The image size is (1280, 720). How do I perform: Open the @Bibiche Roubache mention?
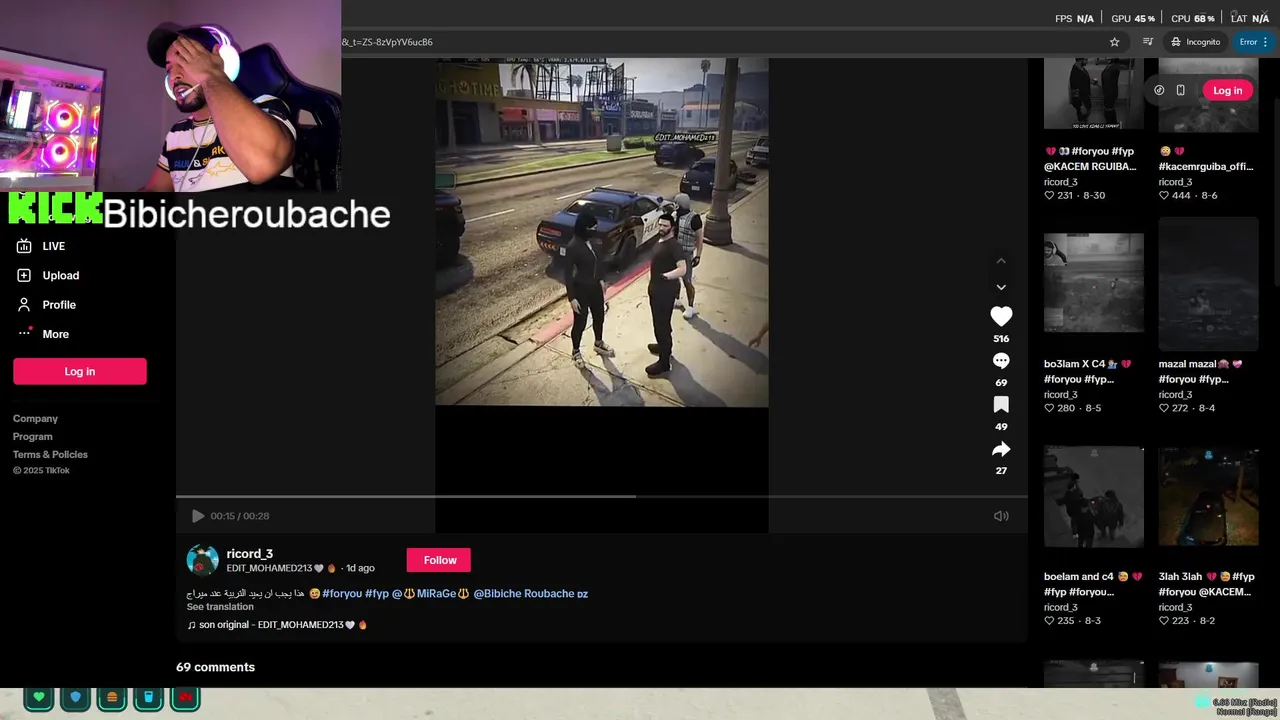(530, 594)
